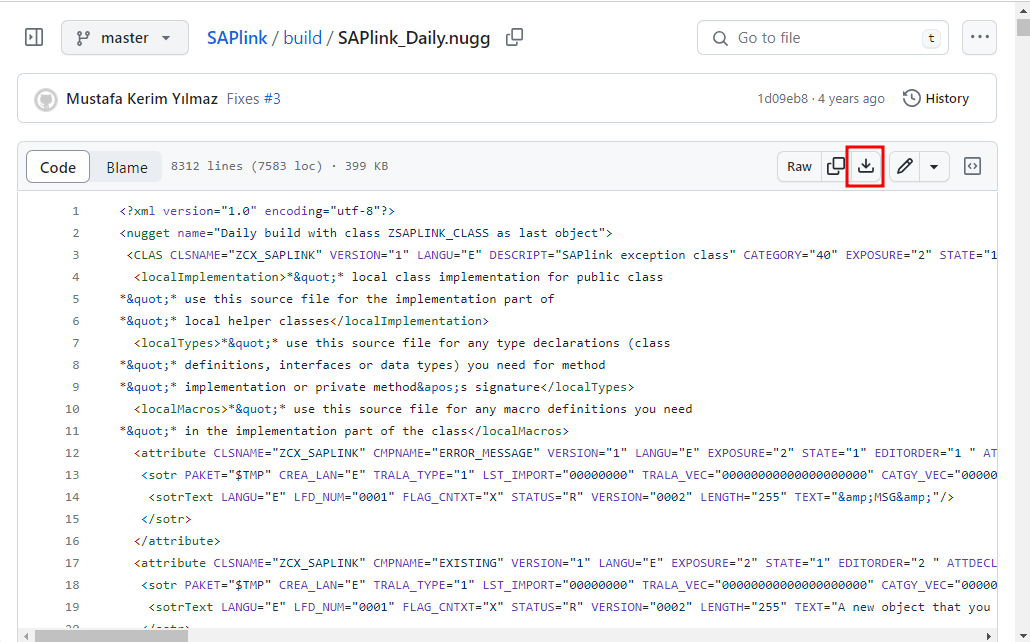The height and width of the screenshot is (642, 1030).
Task: Open the SAPlink repository root link
Action: point(237,38)
